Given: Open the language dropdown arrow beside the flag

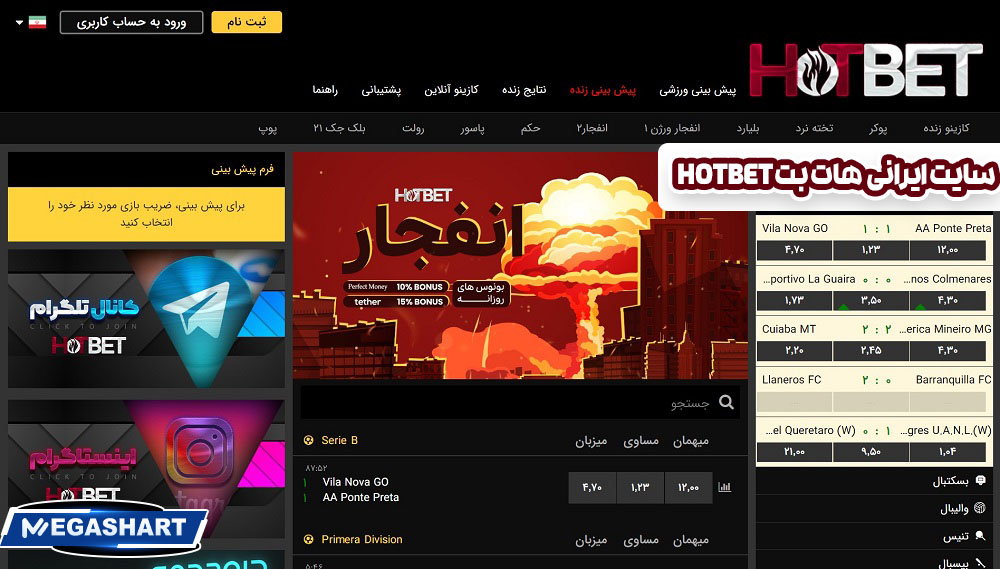Looking at the screenshot, I should click(19, 23).
